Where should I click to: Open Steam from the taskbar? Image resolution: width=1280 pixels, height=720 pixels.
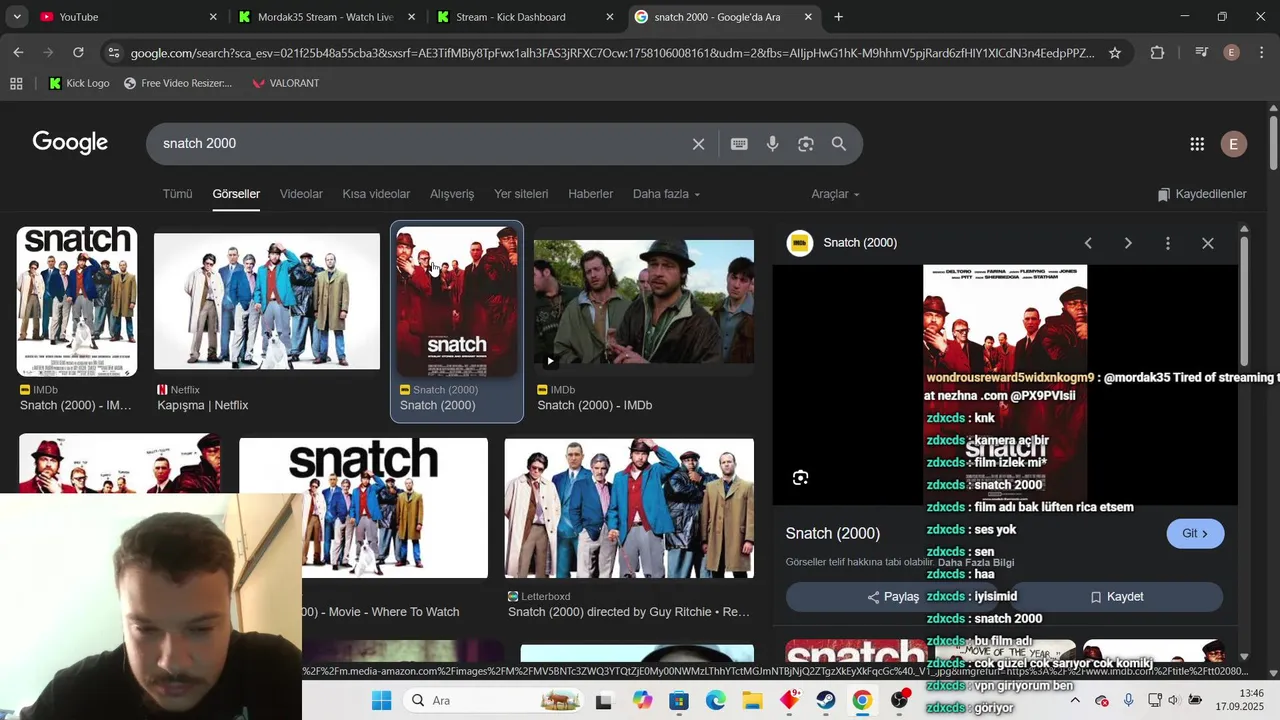(825, 701)
